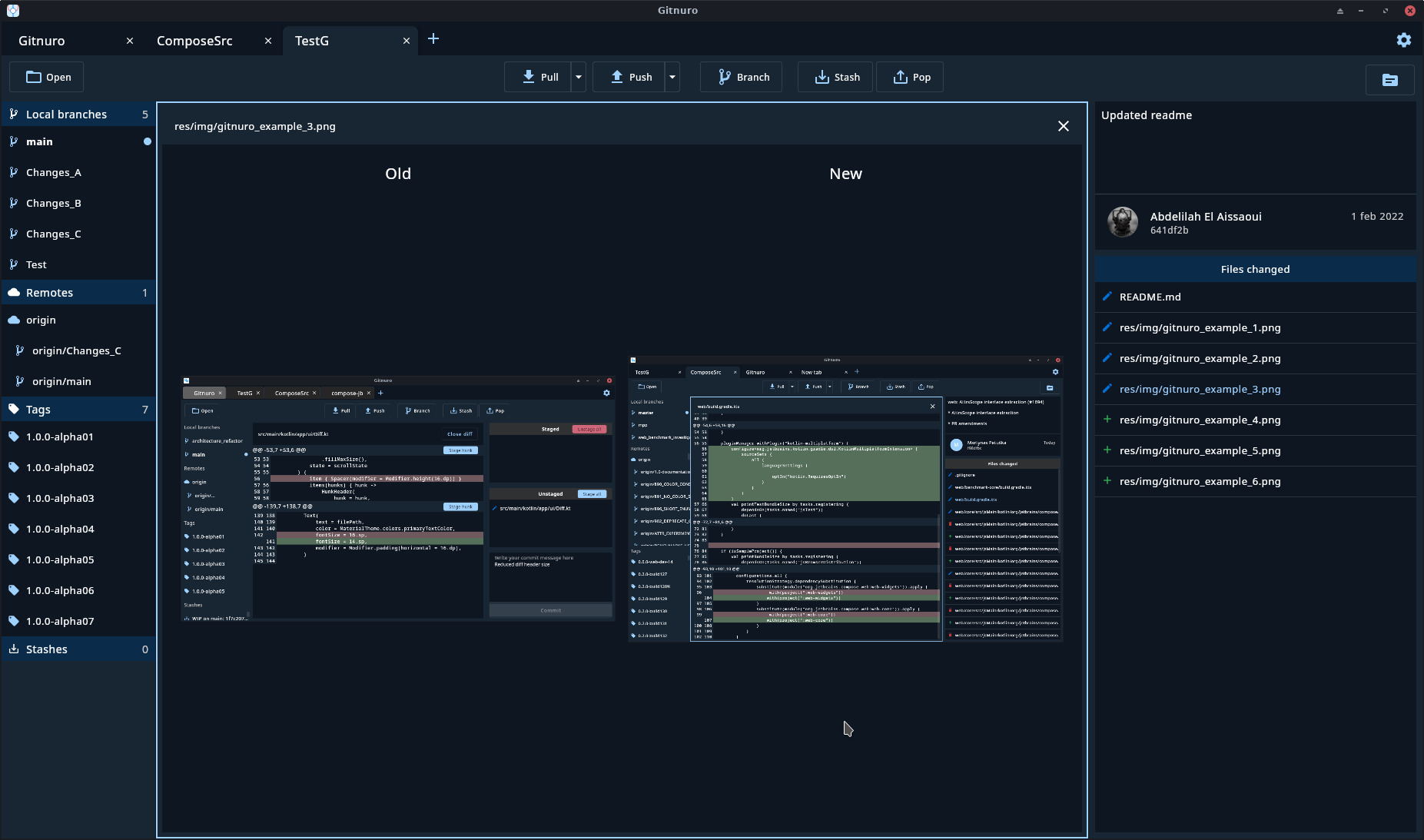Image resolution: width=1424 pixels, height=840 pixels.
Task: Select tag 1.0.0-alpha05
Action: click(78, 559)
